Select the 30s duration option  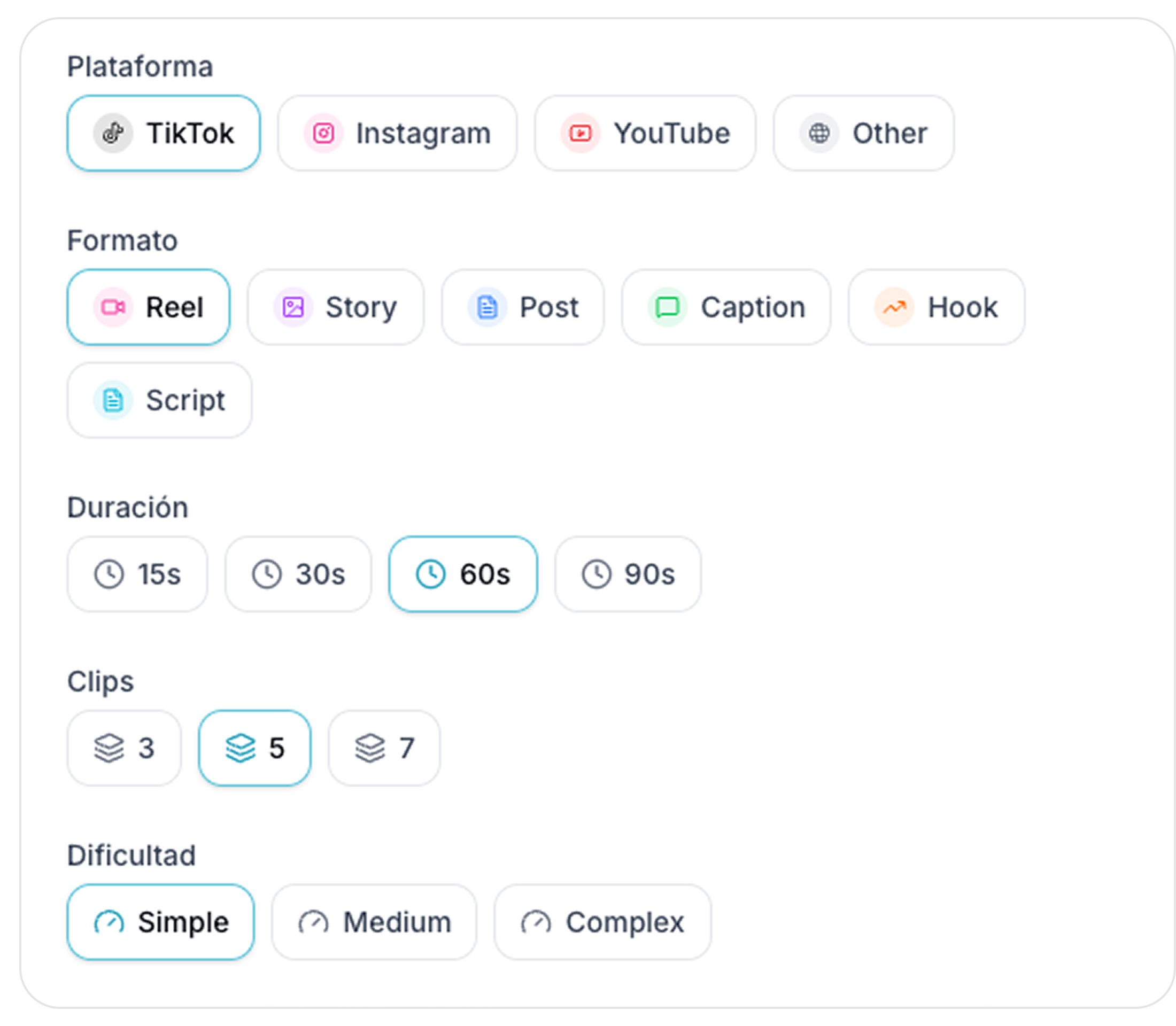tap(298, 574)
